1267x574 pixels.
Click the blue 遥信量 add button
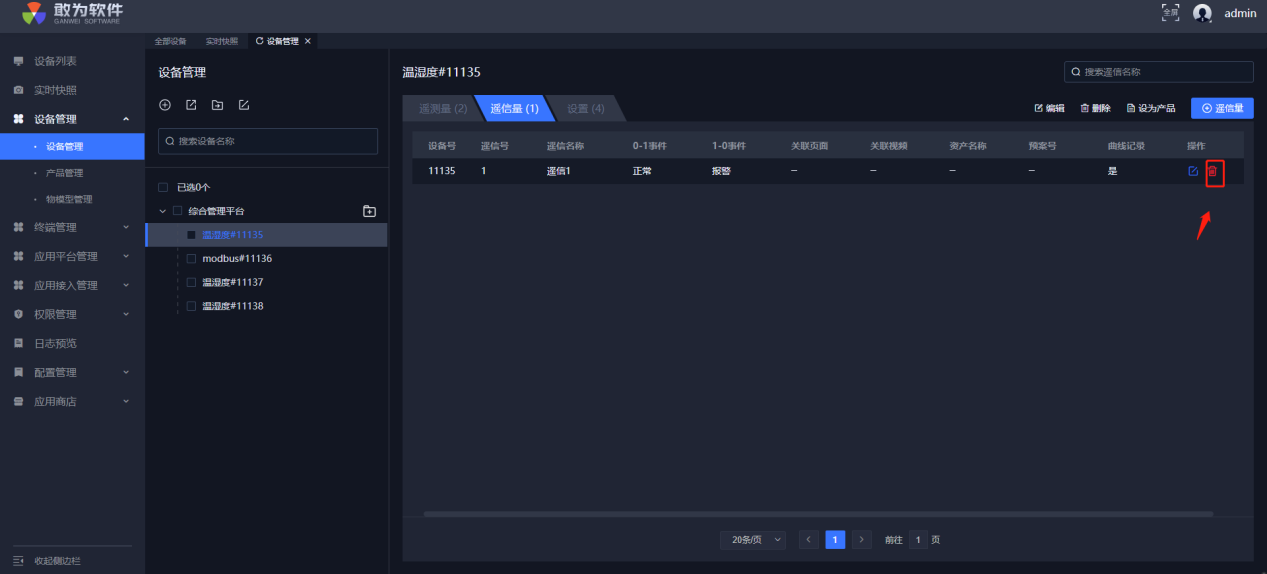point(1222,108)
